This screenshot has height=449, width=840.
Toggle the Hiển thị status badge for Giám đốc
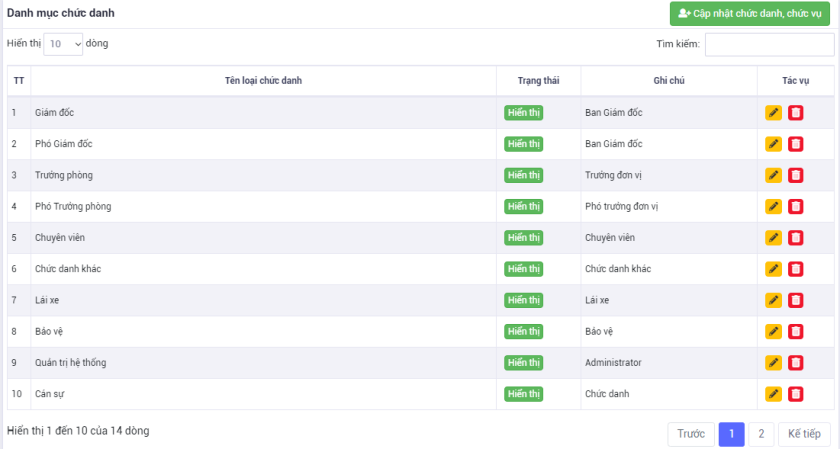pos(523,113)
